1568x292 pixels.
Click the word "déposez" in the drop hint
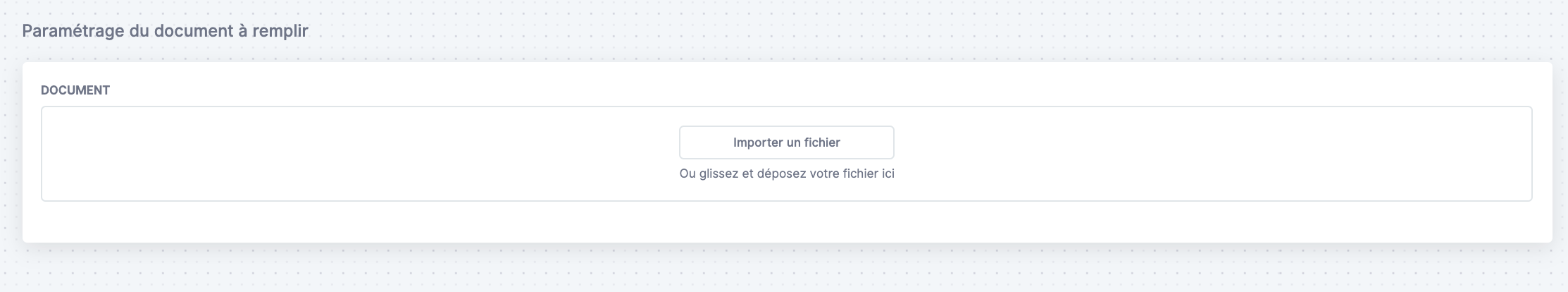(x=782, y=174)
